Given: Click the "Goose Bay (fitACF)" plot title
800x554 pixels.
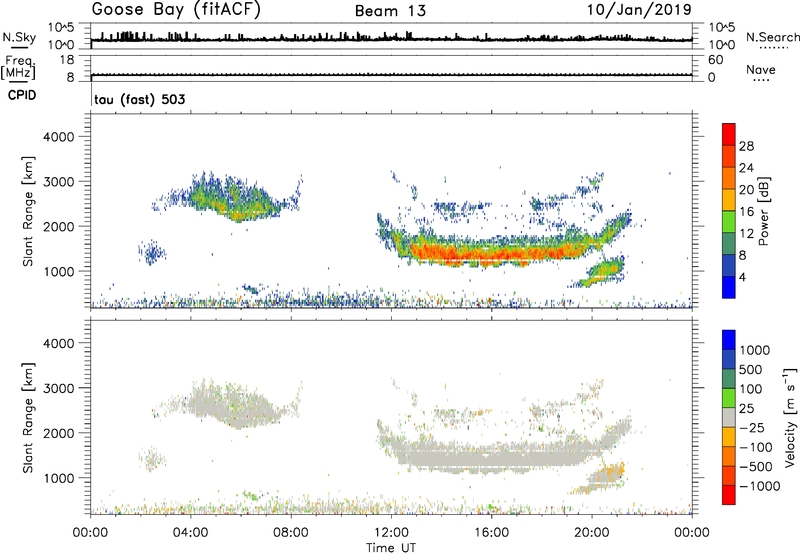Looking at the screenshot, I should (176, 10).
